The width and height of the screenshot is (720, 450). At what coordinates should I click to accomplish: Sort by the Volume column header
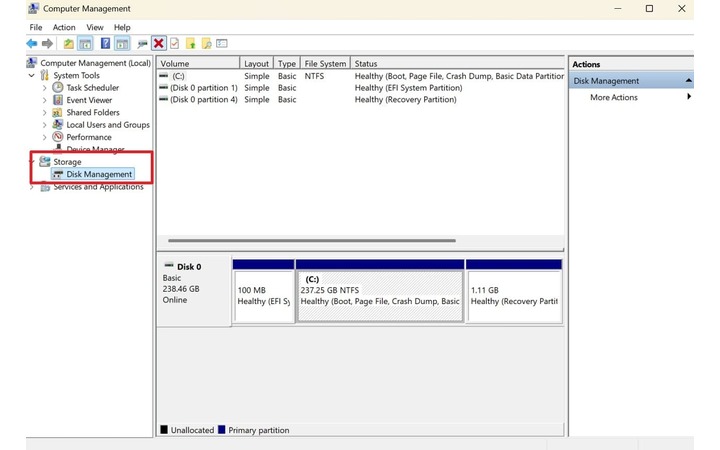(x=198, y=63)
